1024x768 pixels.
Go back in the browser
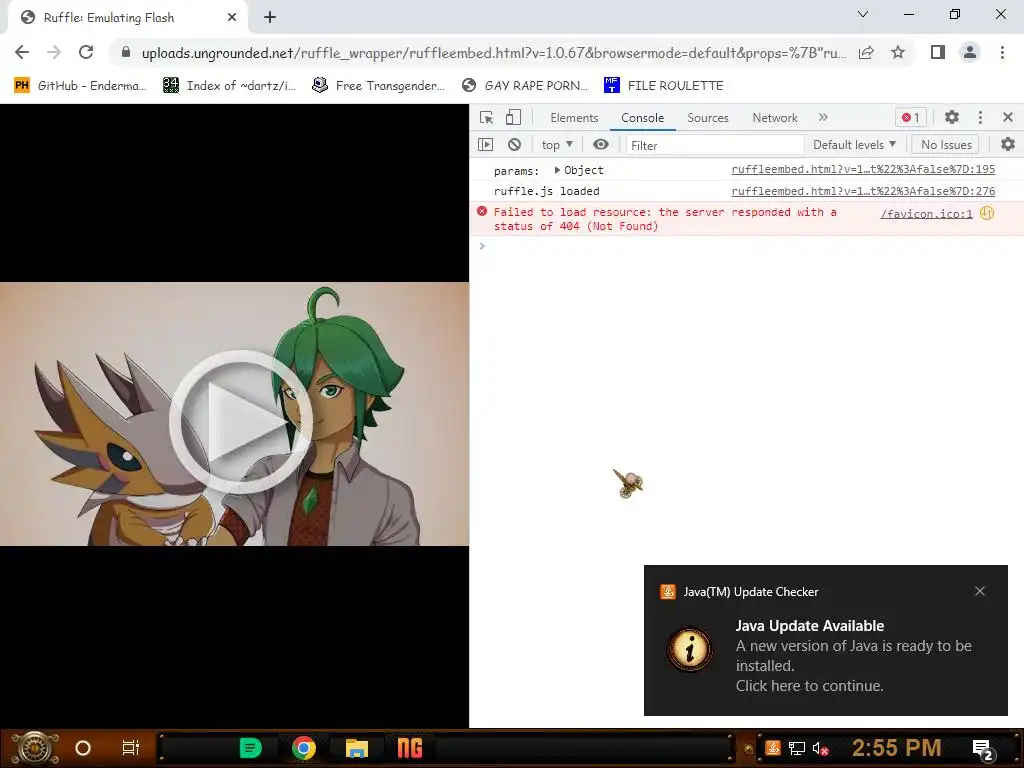click(x=22, y=52)
